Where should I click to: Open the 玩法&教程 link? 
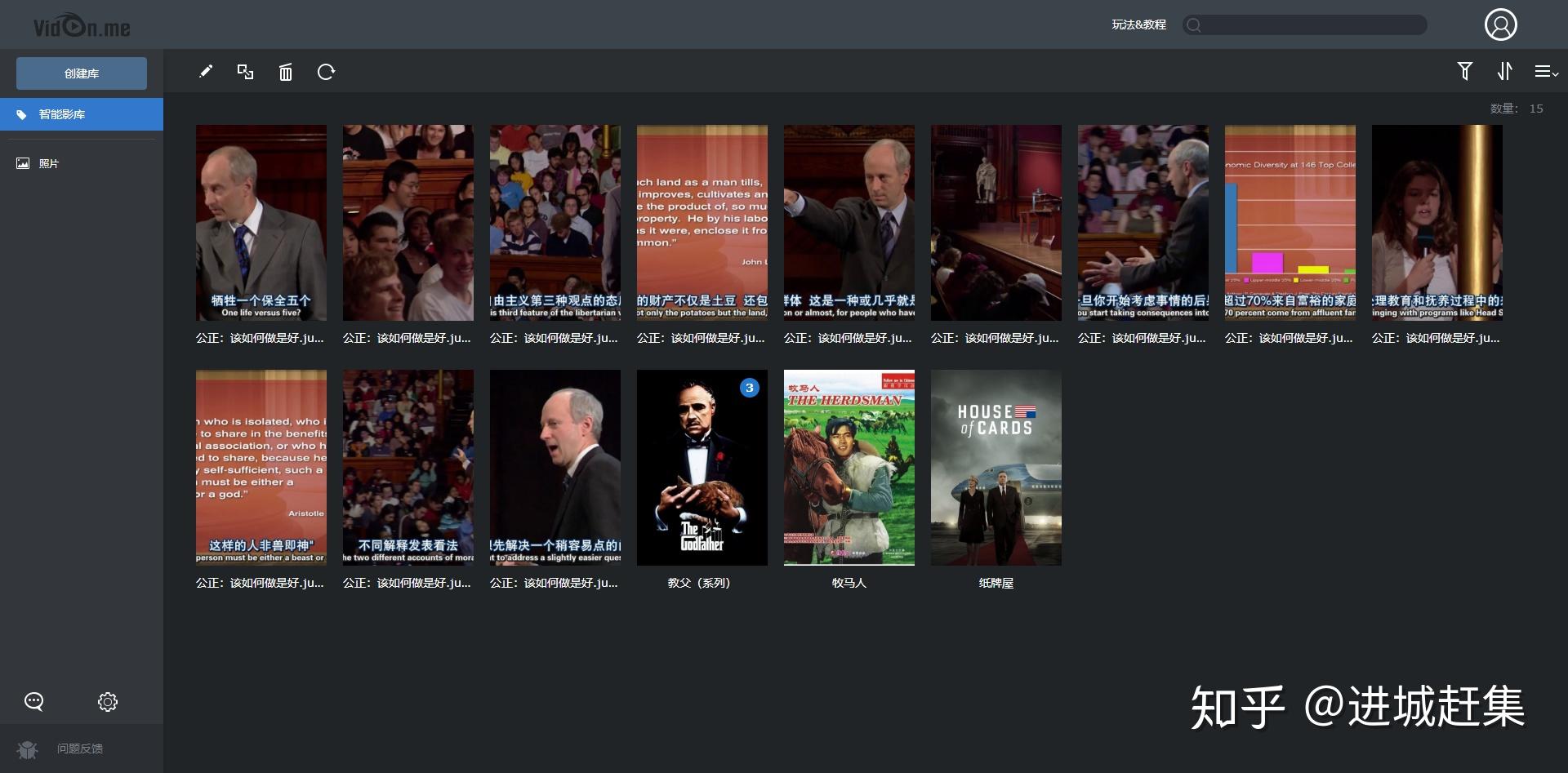pyautogui.click(x=1138, y=24)
